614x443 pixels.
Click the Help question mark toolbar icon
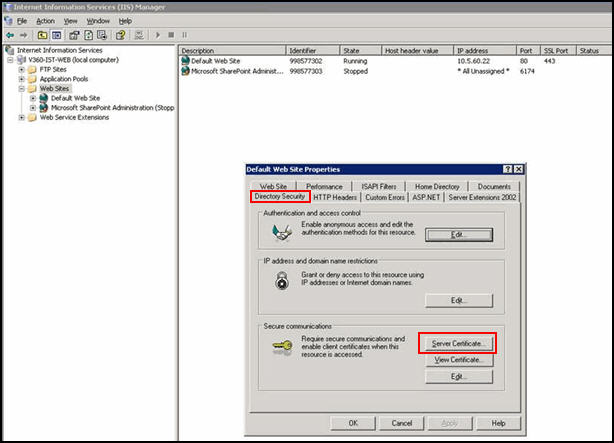120,34
